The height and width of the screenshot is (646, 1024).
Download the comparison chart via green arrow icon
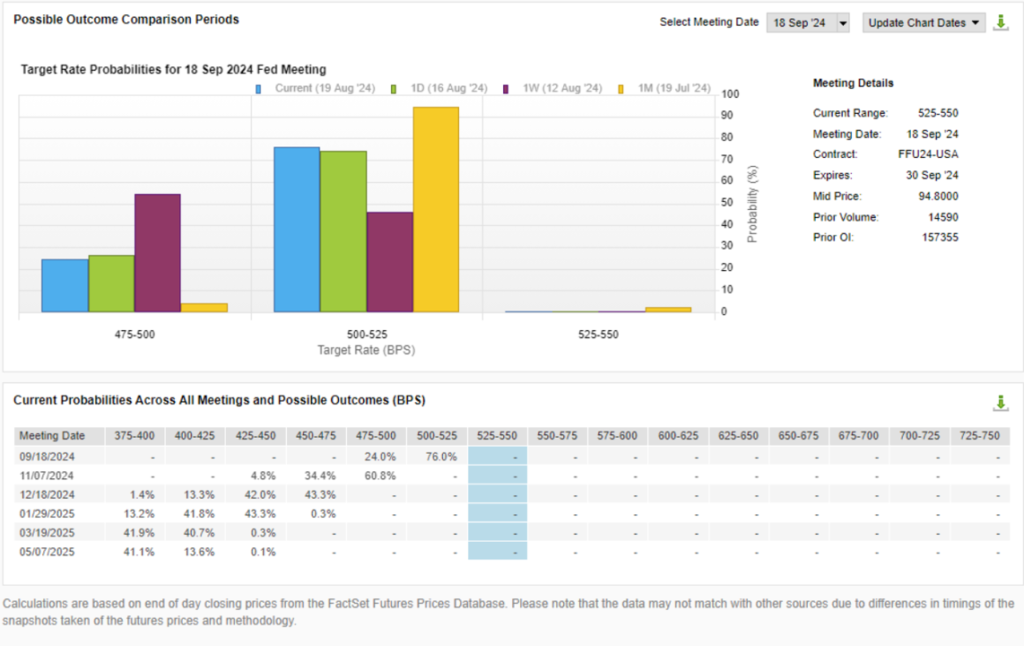click(1000, 23)
